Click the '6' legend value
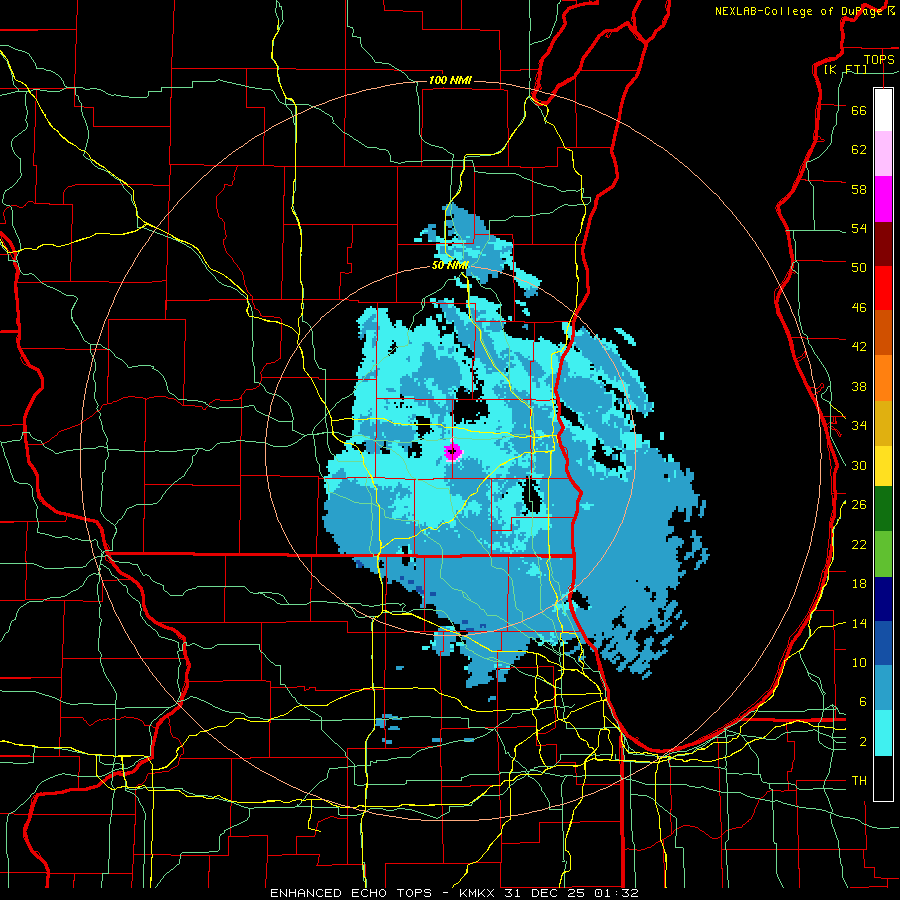 point(862,702)
